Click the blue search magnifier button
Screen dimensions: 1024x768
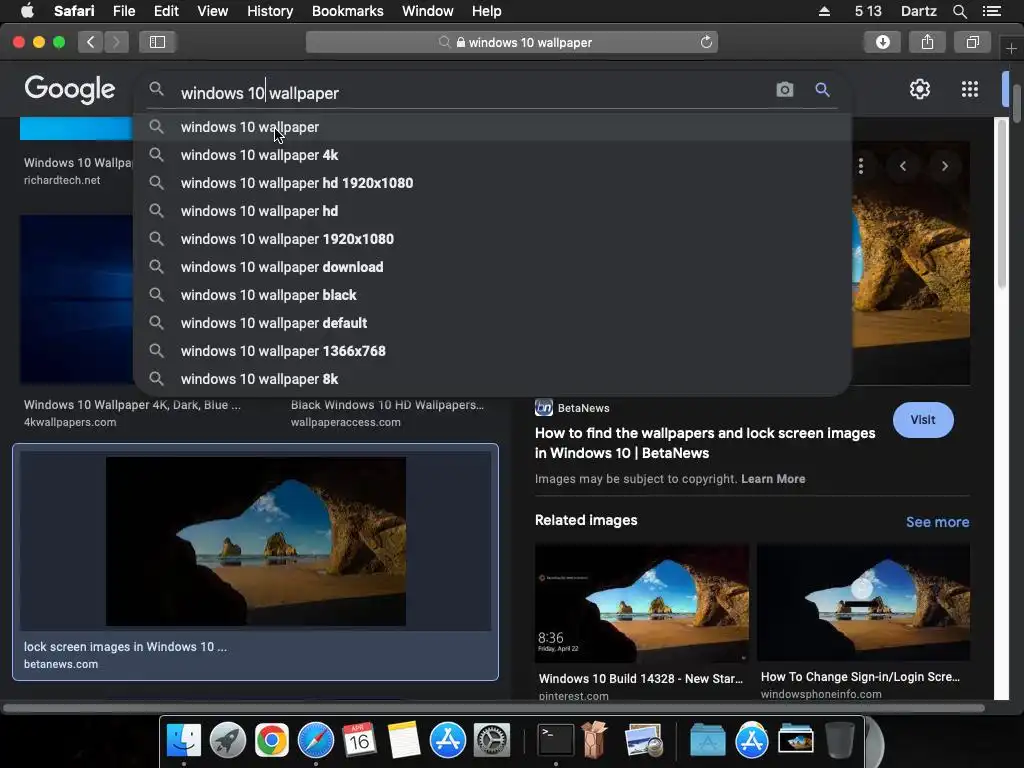822,89
